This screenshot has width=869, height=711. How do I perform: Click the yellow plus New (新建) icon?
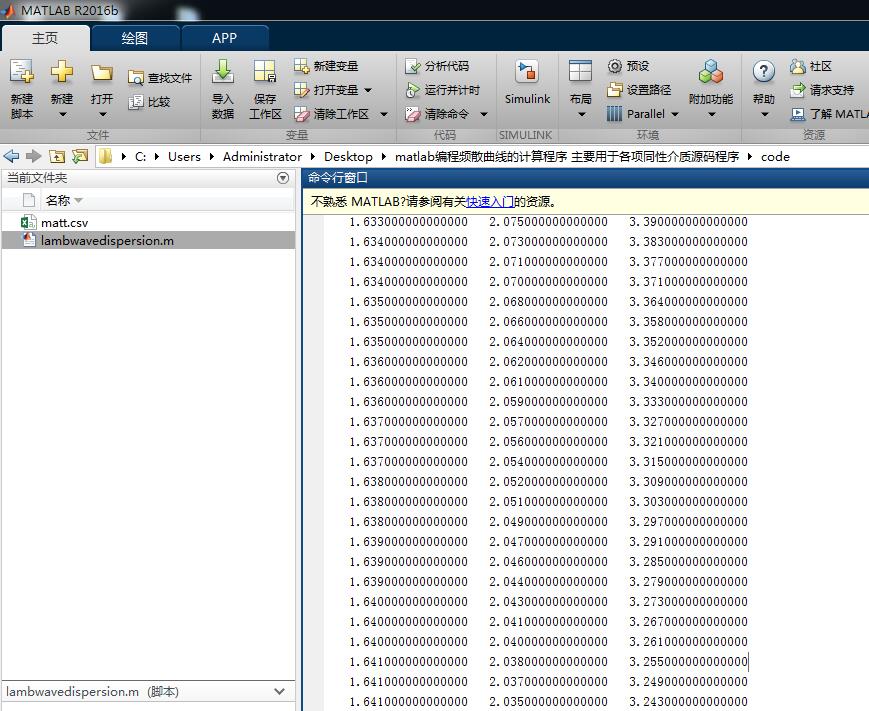coord(62,72)
